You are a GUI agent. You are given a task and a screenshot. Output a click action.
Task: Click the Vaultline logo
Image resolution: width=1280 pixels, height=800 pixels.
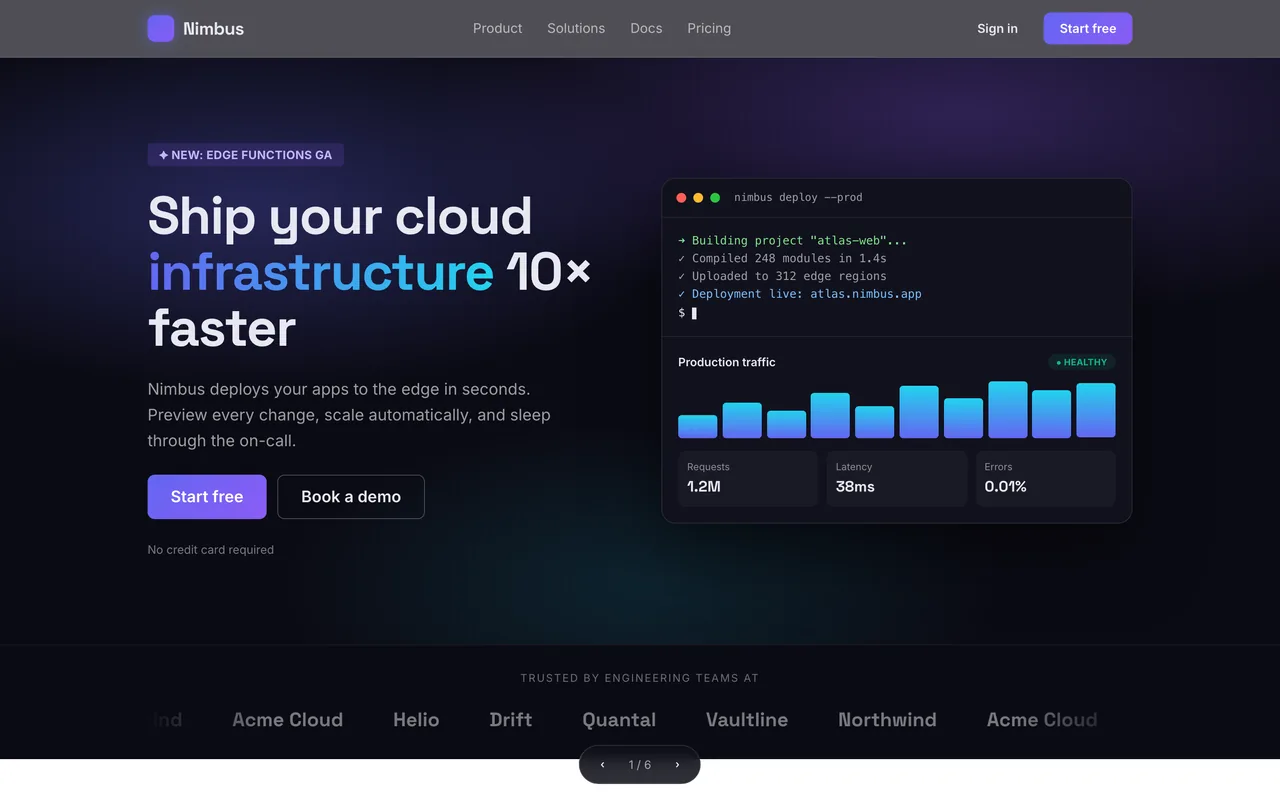click(747, 720)
